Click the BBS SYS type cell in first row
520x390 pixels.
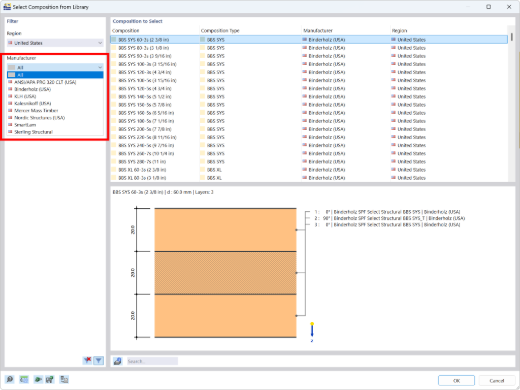tap(250, 40)
